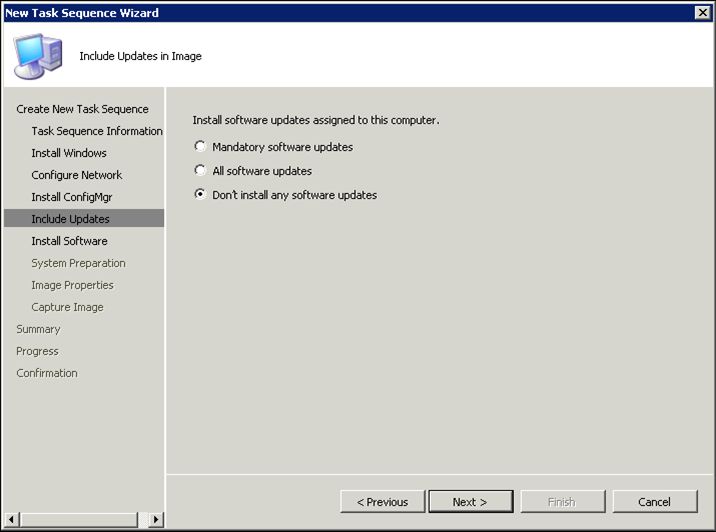Click the Progress step
716x532 pixels.
pos(37,351)
